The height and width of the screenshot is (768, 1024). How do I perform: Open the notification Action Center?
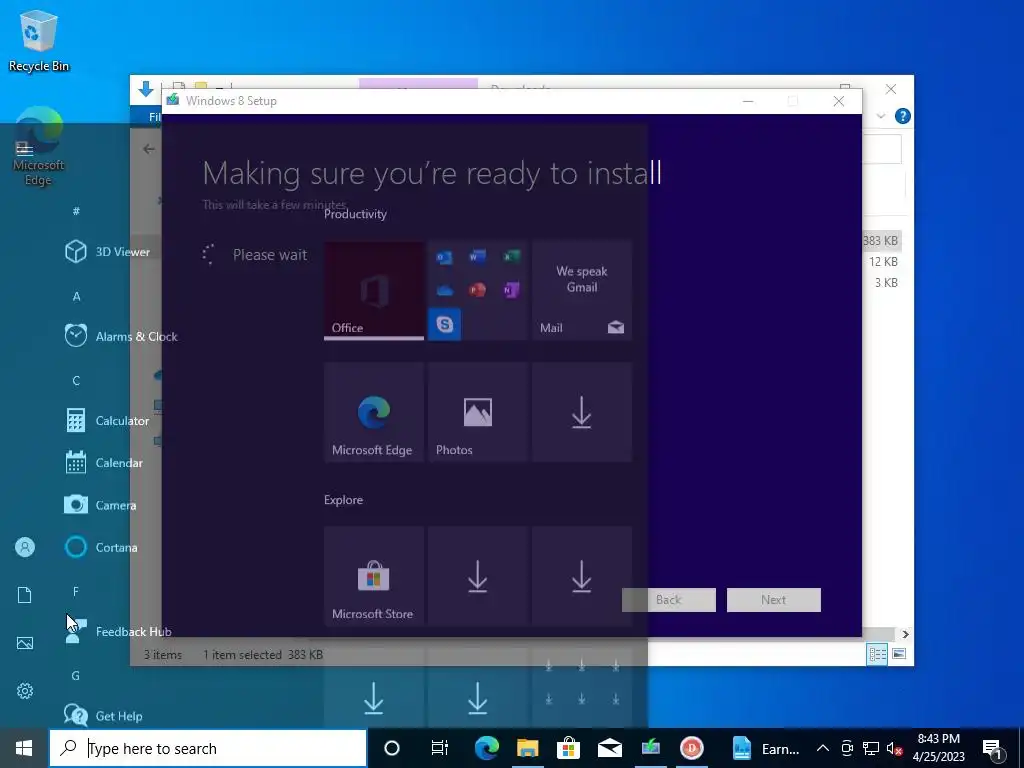pyautogui.click(x=993, y=748)
